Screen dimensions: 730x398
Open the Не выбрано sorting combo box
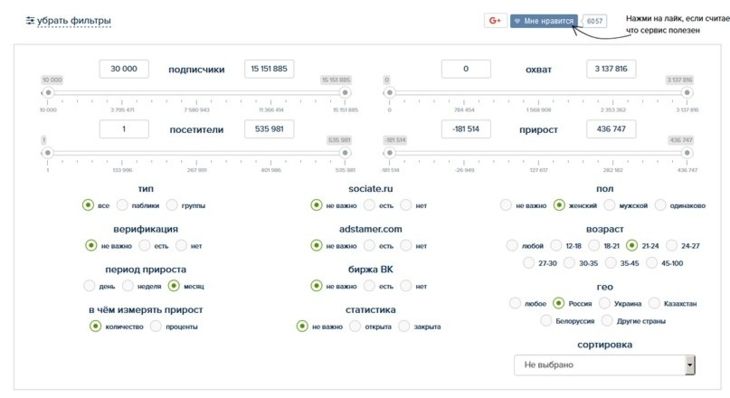604,365
